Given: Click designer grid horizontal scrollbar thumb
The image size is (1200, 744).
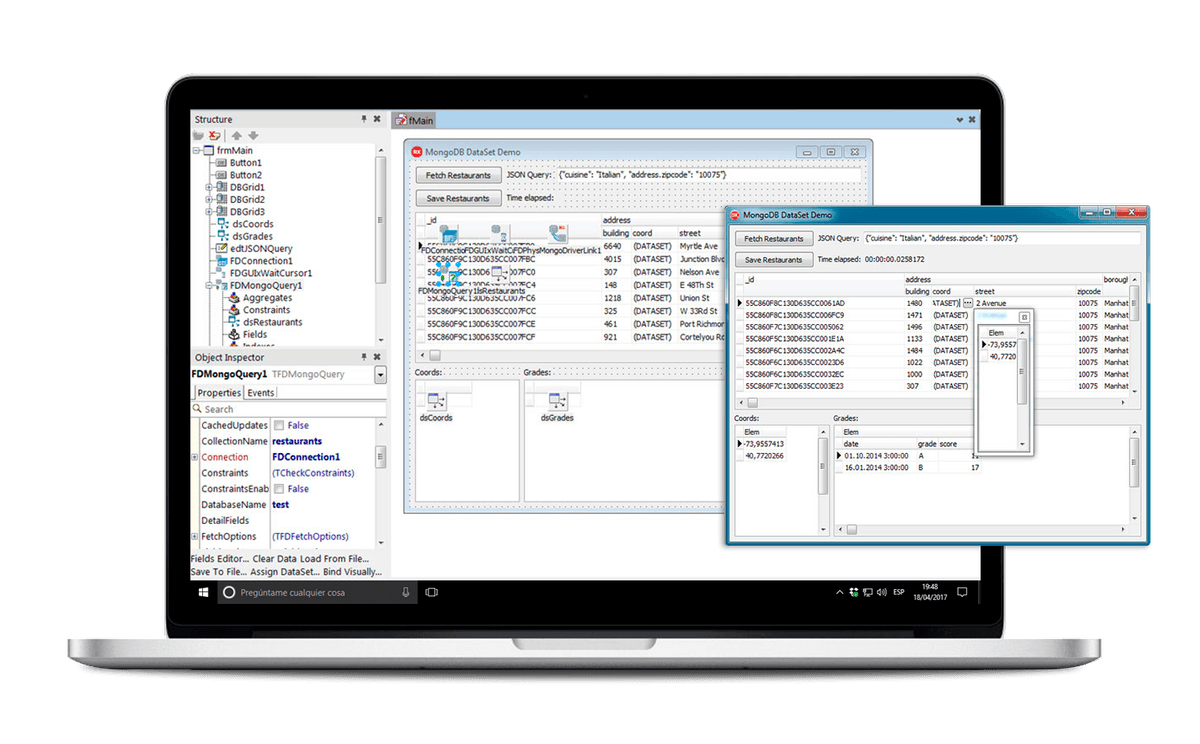Looking at the screenshot, I should coord(435,355).
